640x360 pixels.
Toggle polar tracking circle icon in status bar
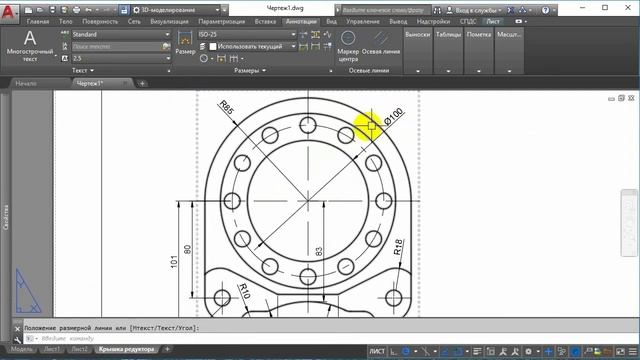(406, 351)
